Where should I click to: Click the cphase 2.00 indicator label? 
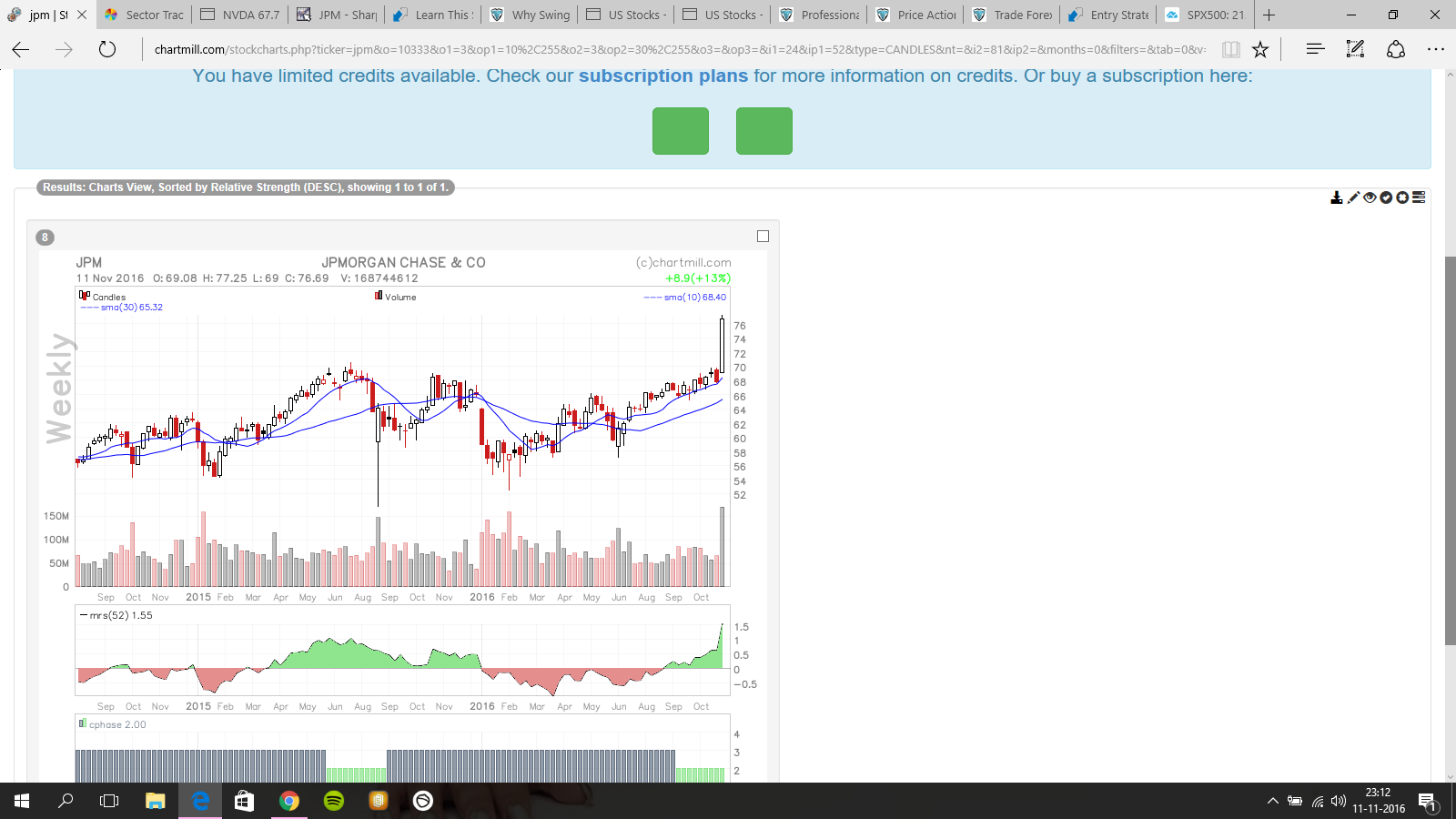pos(117,724)
